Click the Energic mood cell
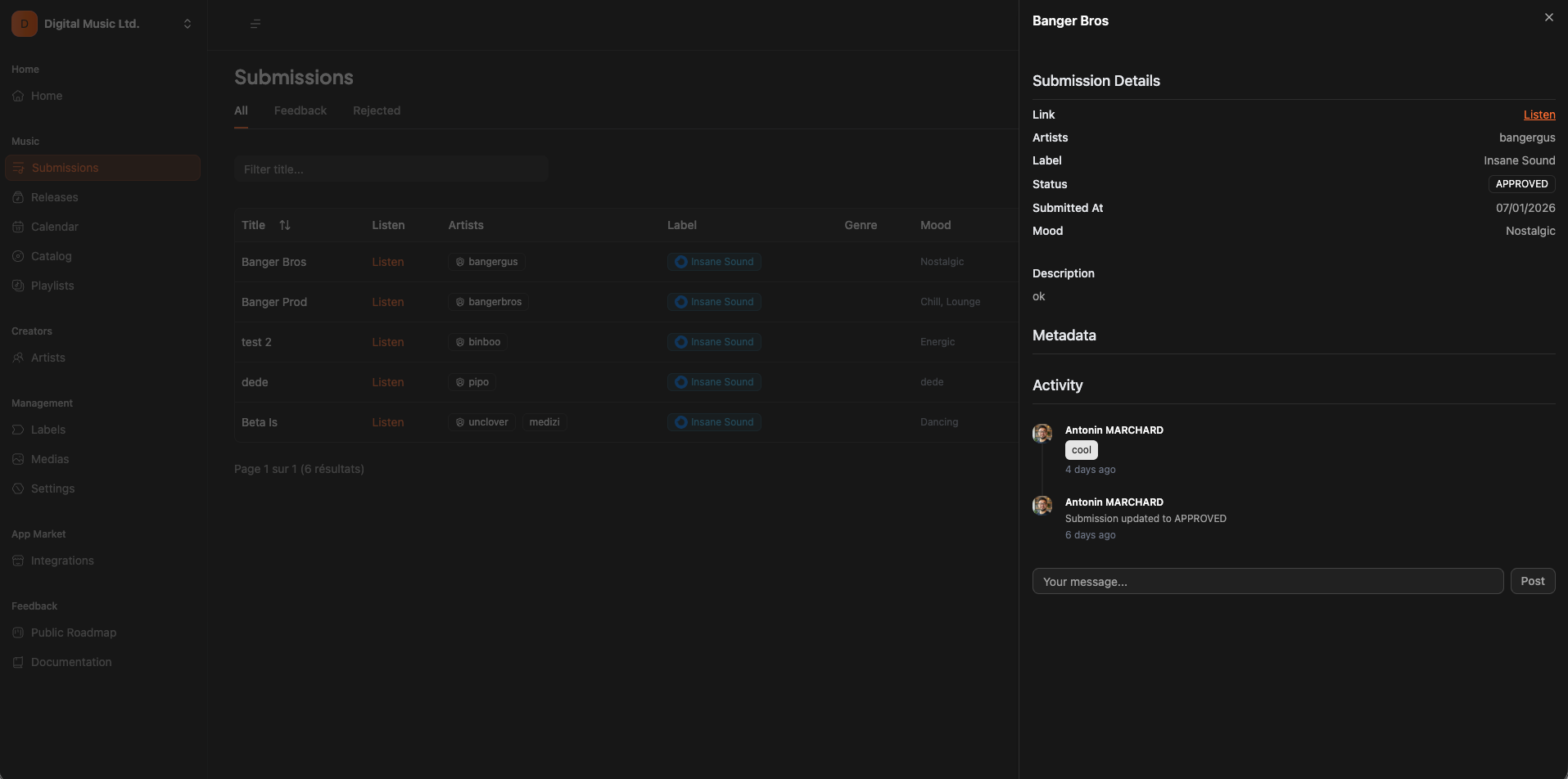This screenshot has height=779, width=1568. 938,342
